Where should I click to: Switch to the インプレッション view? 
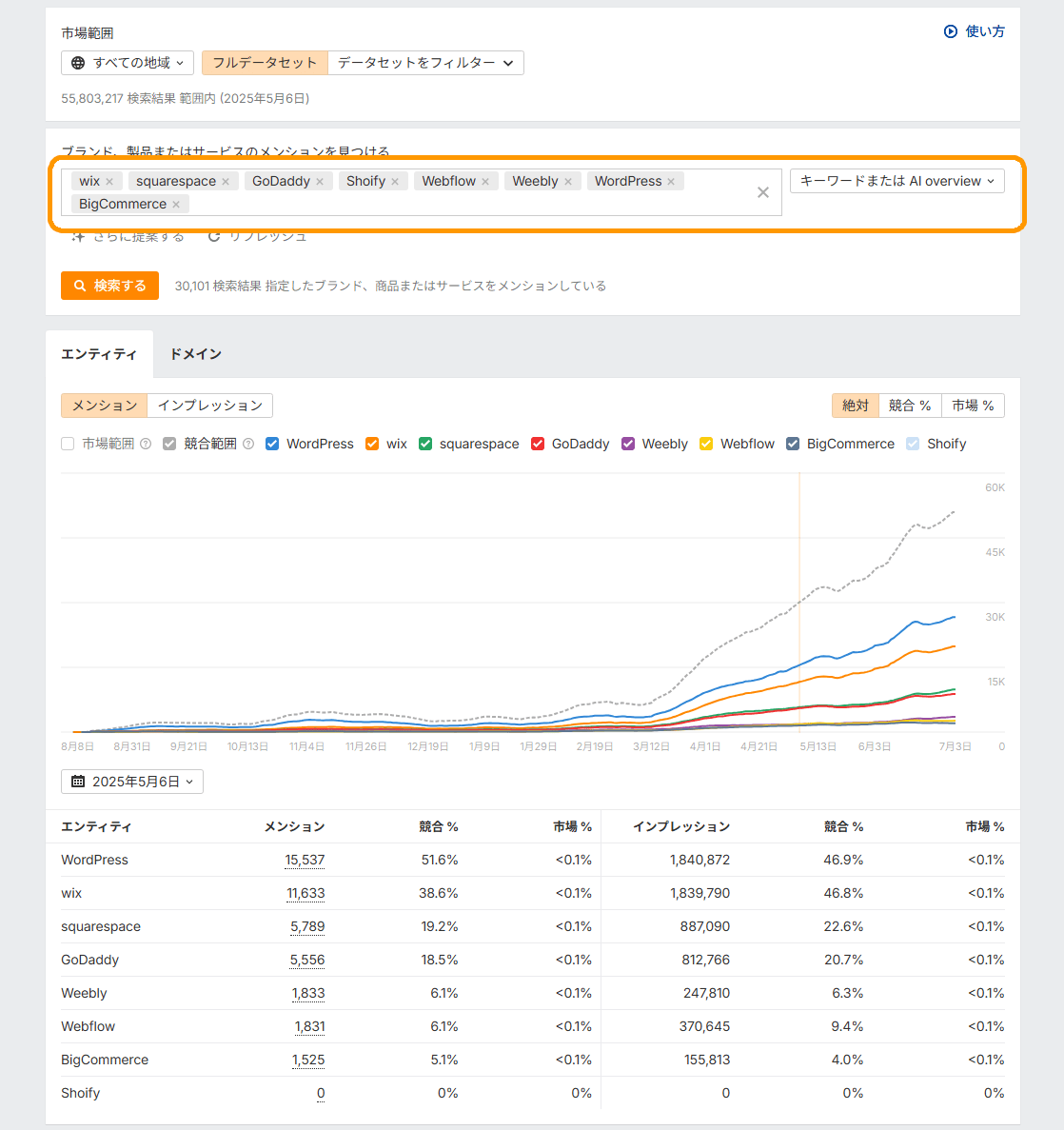pos(210,406)
